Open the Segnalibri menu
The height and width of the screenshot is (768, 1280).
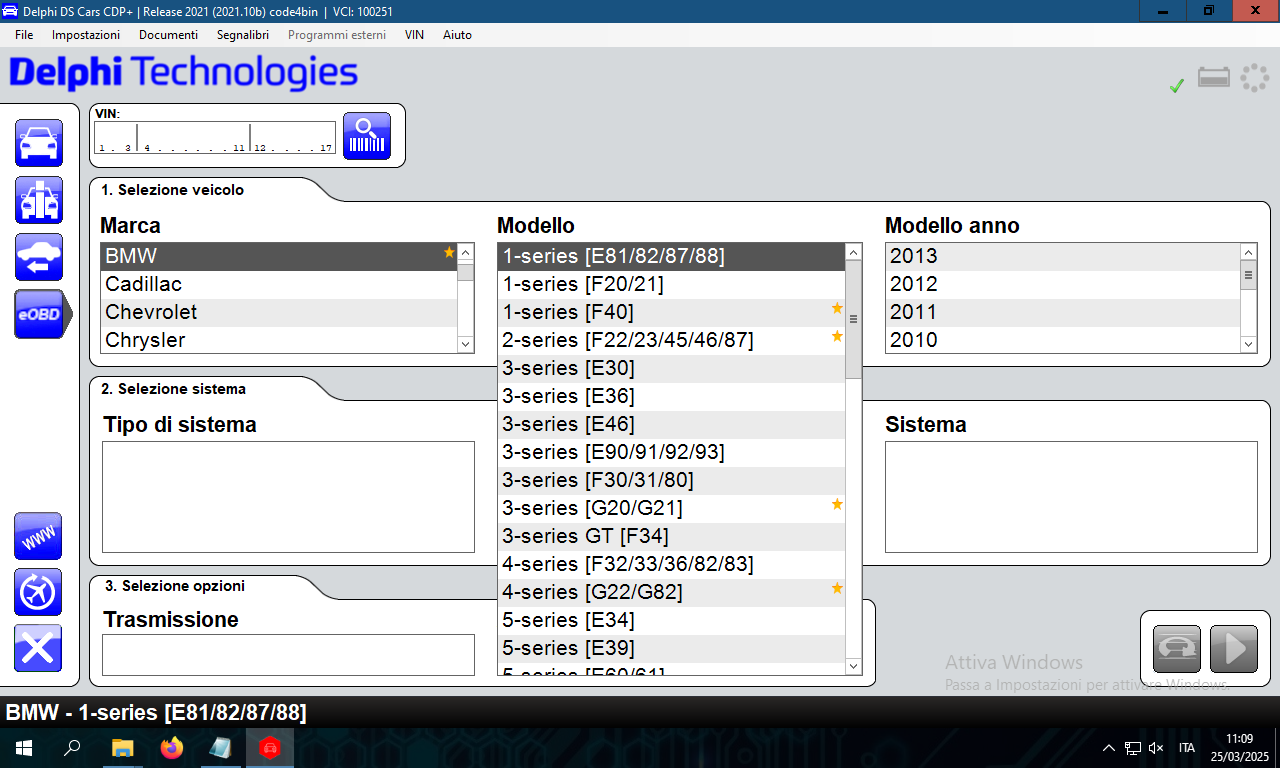click(243, 34)
